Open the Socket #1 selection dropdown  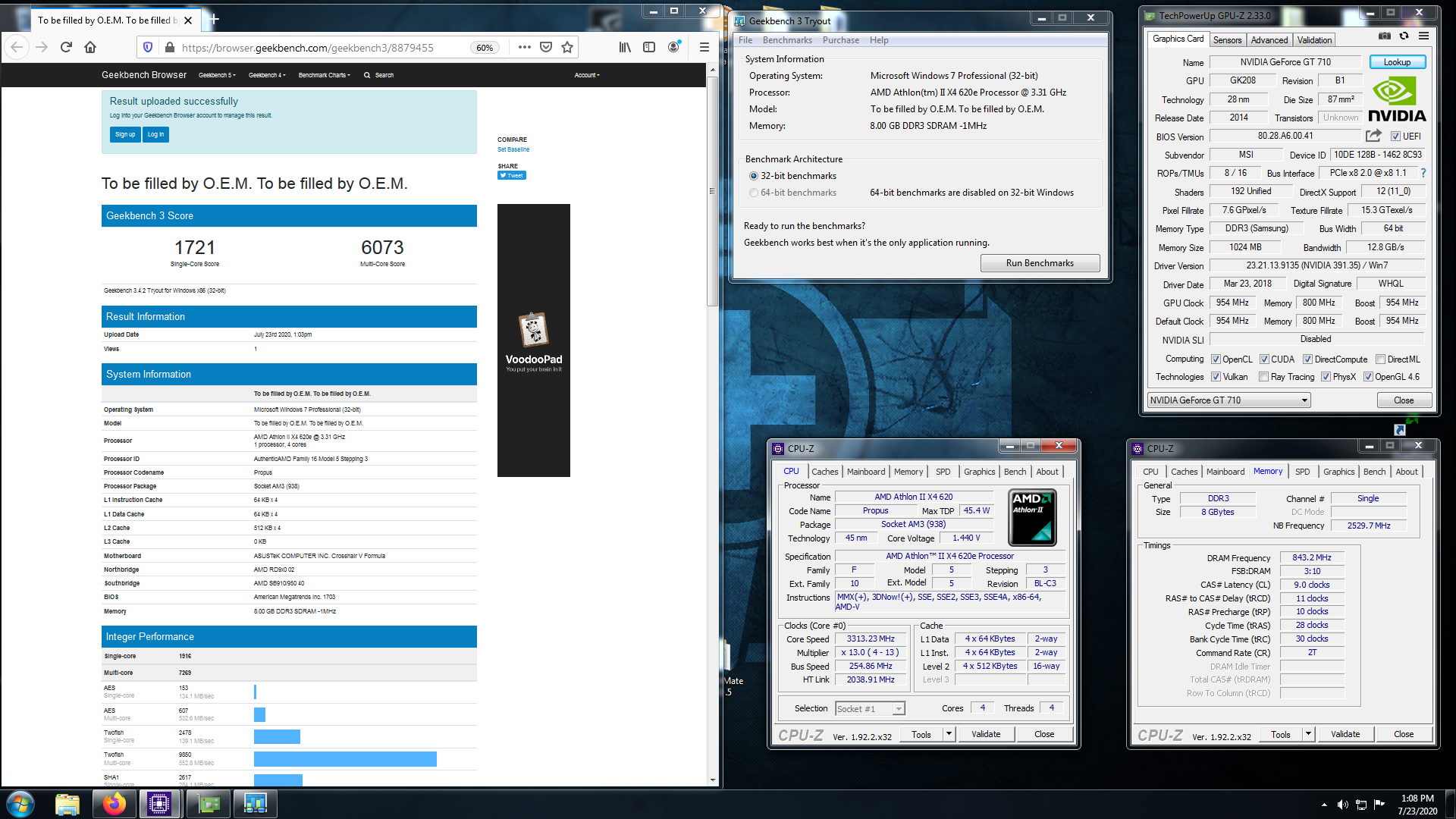(x=870, y=709)
